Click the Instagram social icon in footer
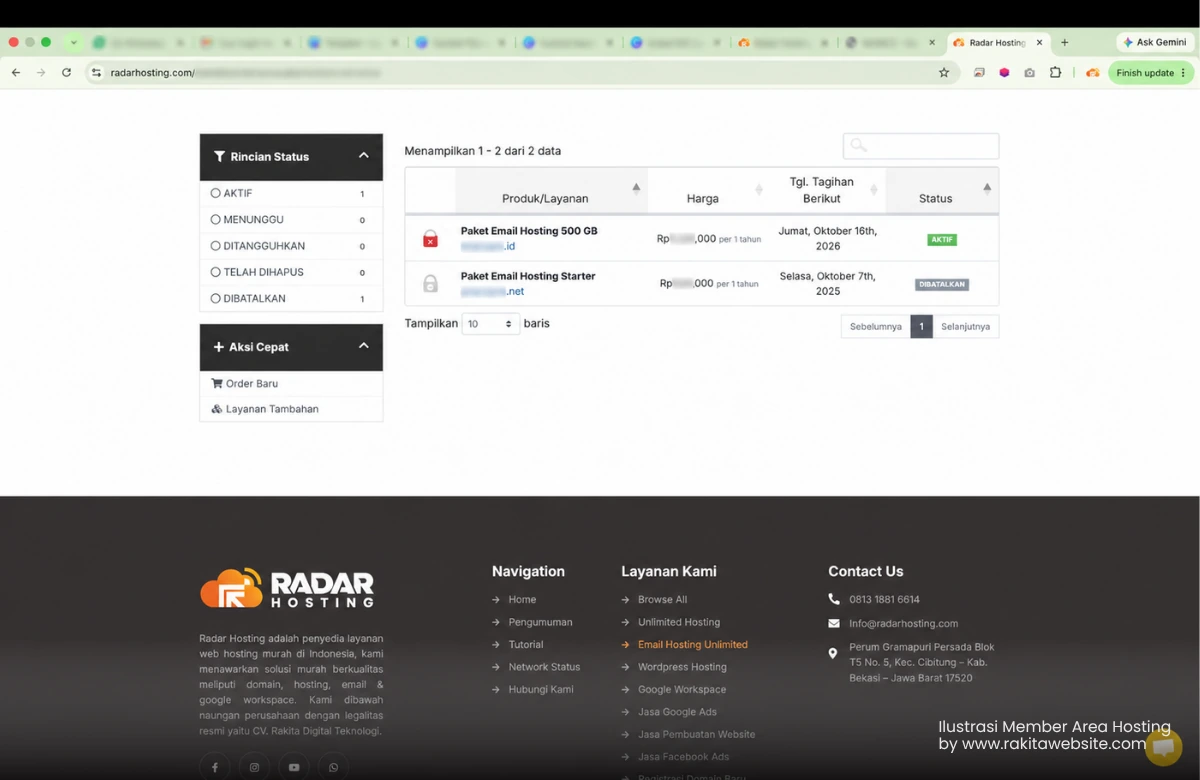Screen dimensions: 1200x780 (254, 767)
